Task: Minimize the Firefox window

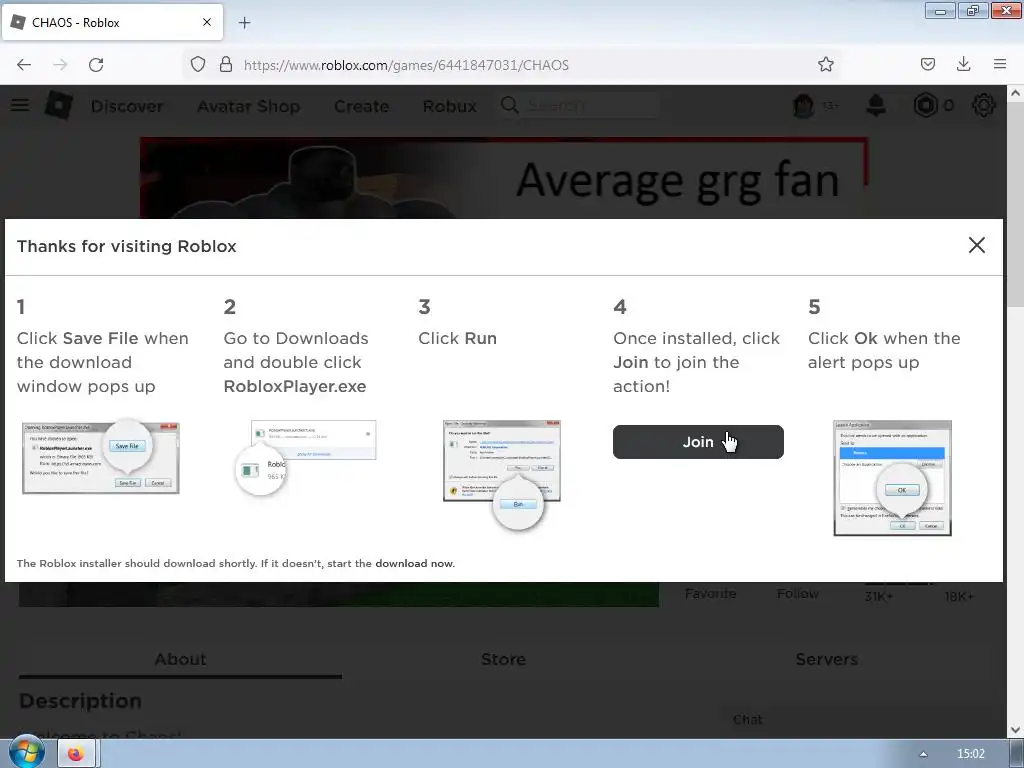Action: click(x=940, y=11)
